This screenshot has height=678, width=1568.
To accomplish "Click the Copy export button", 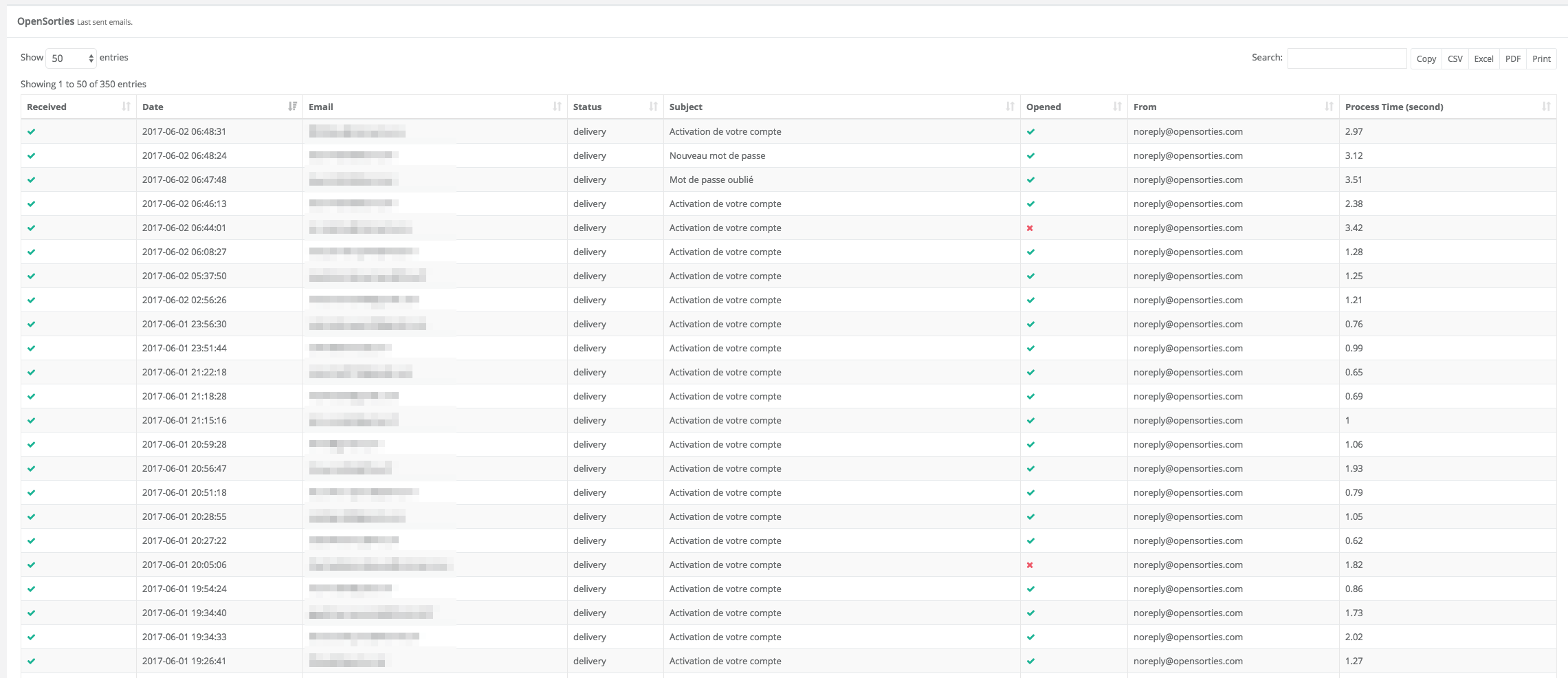I will [x=1426, y=58].
